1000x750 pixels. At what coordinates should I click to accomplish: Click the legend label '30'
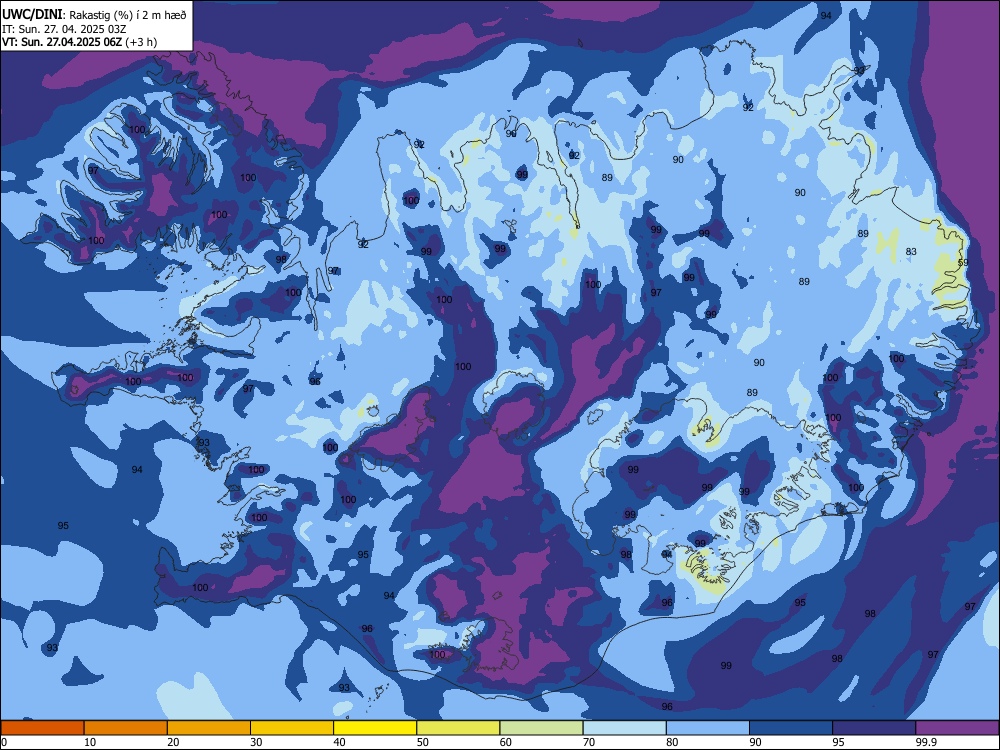click(256, 742)
